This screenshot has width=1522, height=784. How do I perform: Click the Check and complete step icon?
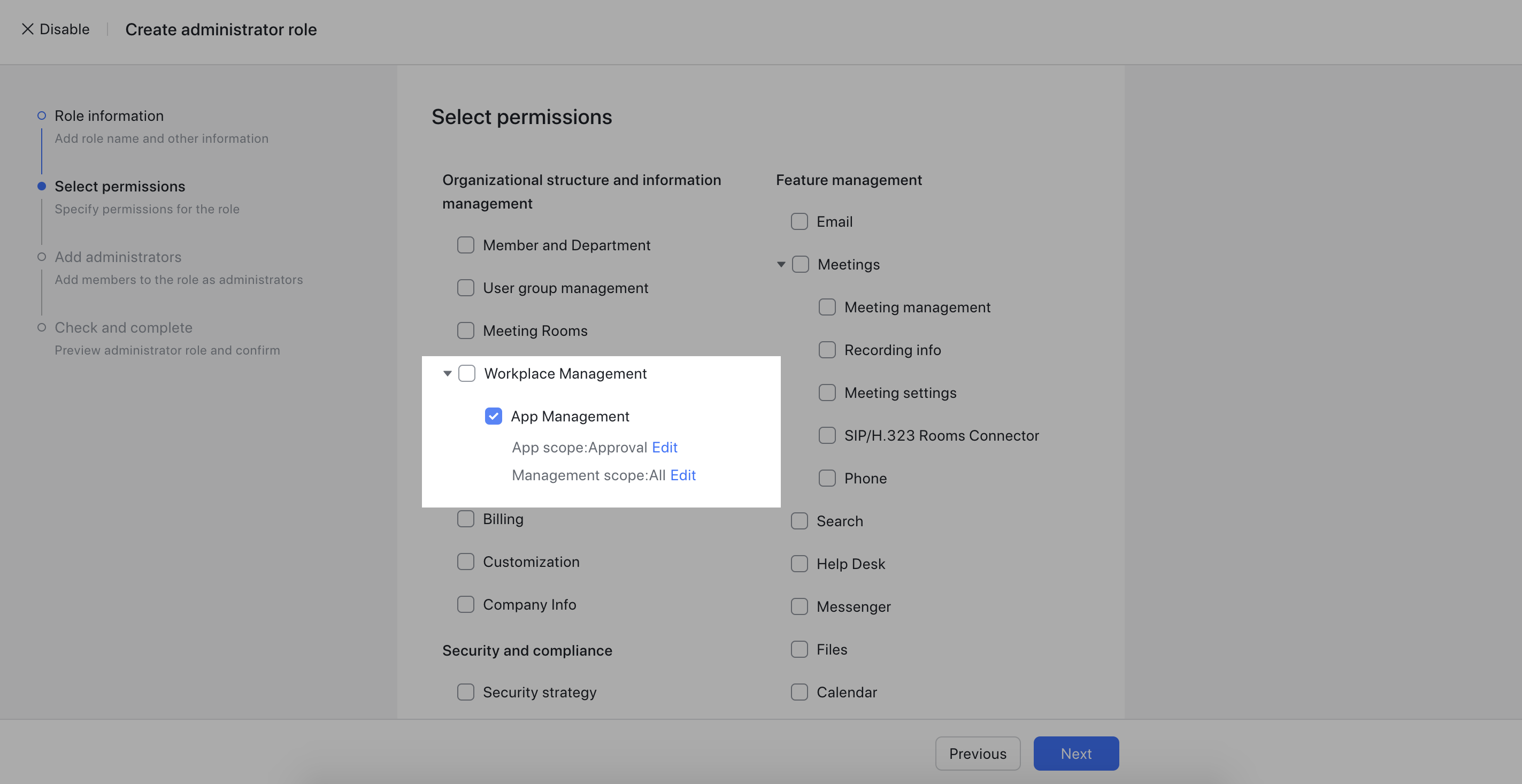41,327
